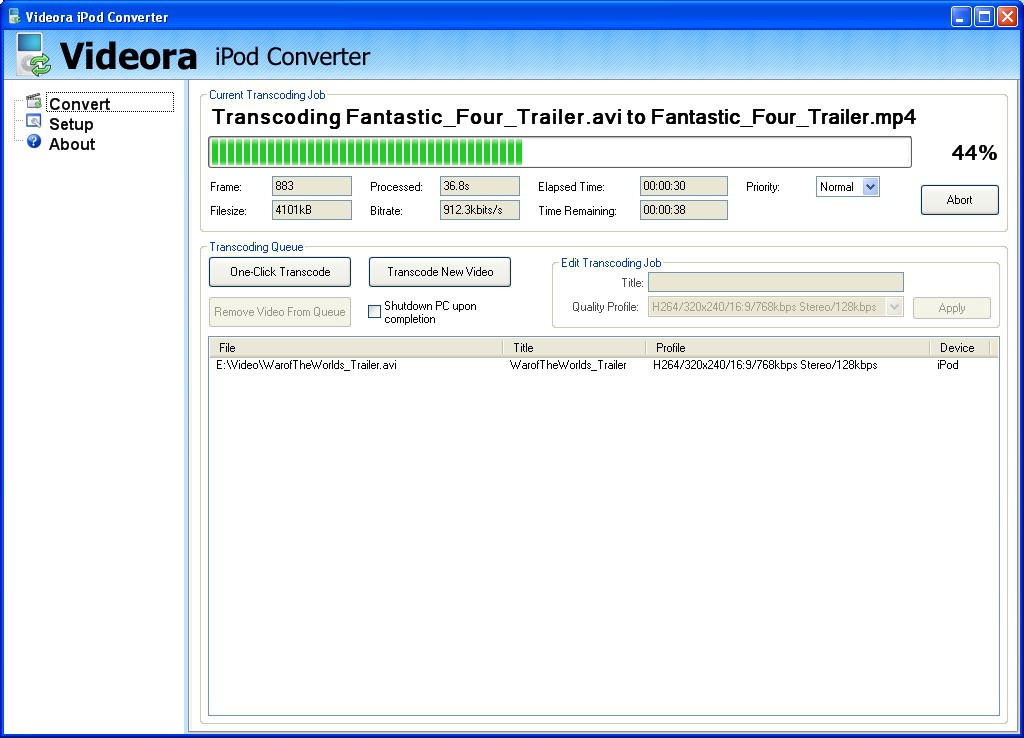Expand the Quality Profile dropdown arrow
The height and width of the screenshot is (738, 1024).
tap(894, 307)
